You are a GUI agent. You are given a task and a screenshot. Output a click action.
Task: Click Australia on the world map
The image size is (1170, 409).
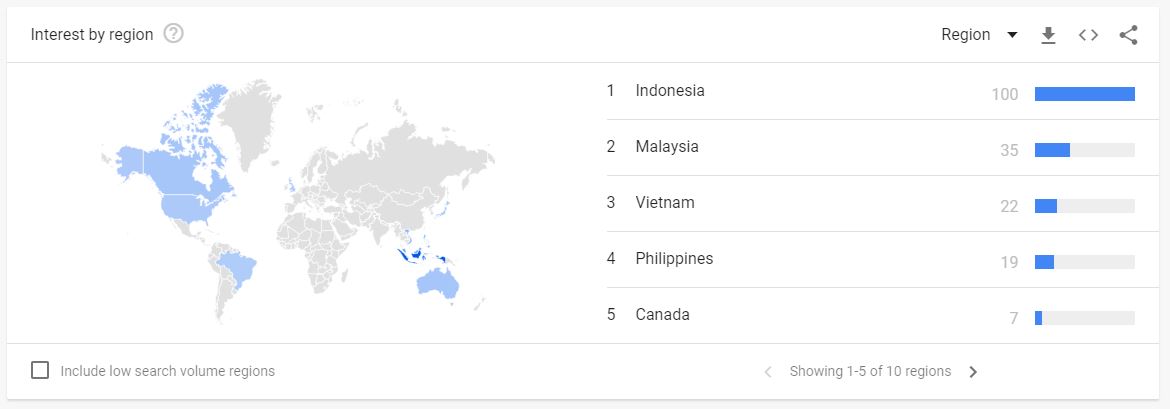tap(438, 281)
